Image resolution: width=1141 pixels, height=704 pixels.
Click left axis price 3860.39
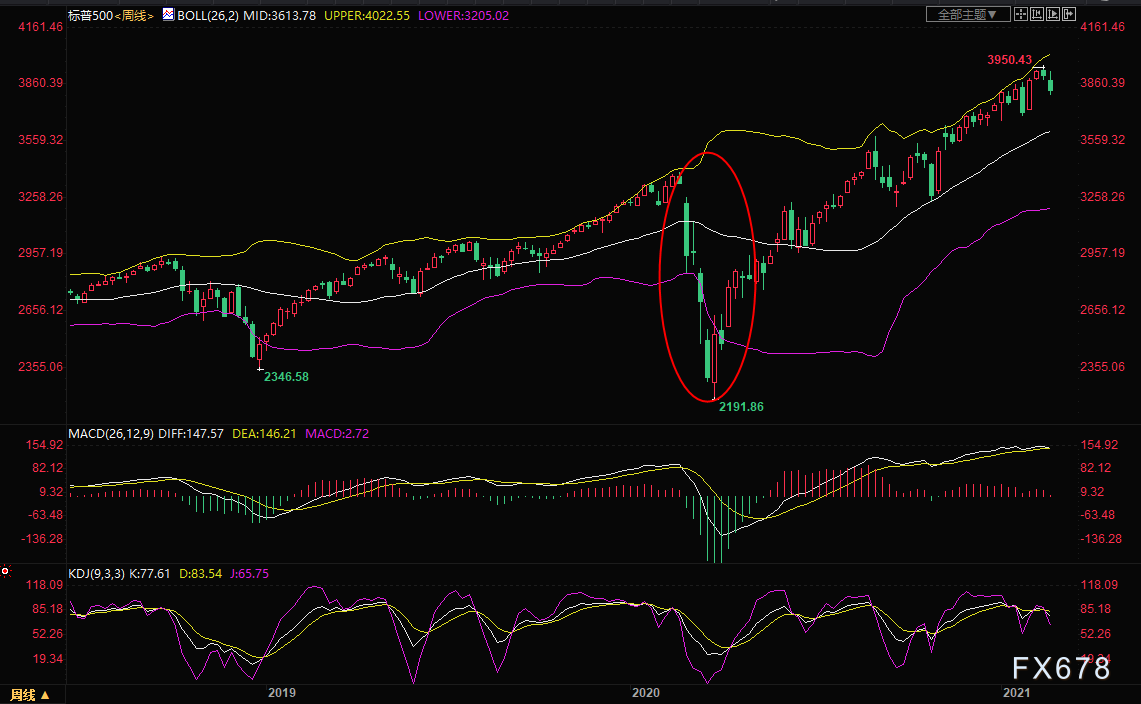click(x=41, y=83)
